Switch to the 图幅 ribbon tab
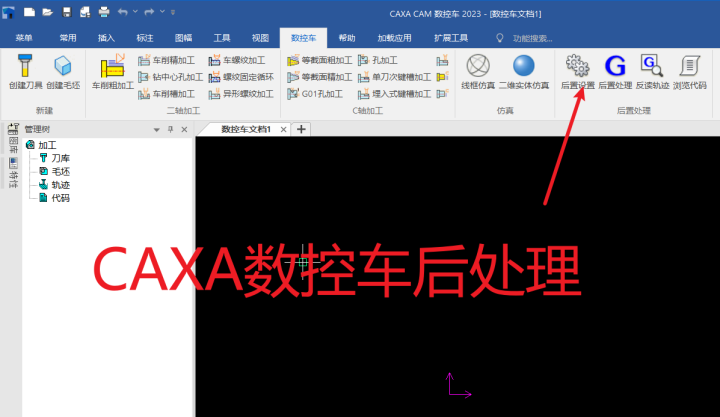This screenshot has width=720, height=417. (x=183, y=38)
